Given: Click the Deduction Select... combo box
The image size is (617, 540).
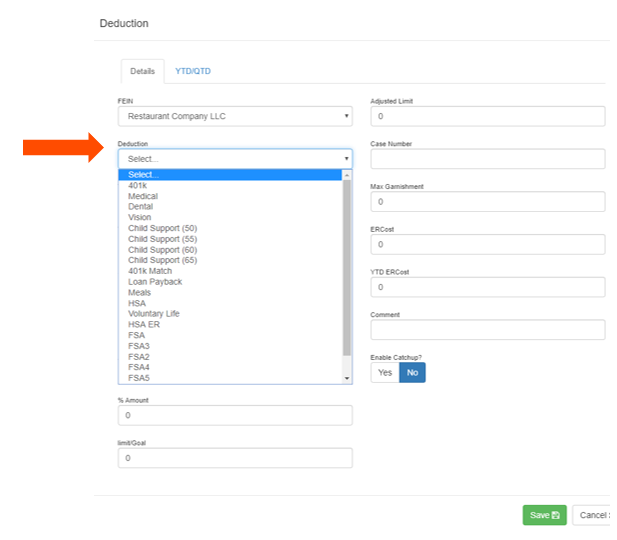Looking at the screenshot, I should [x=235, y=159].
